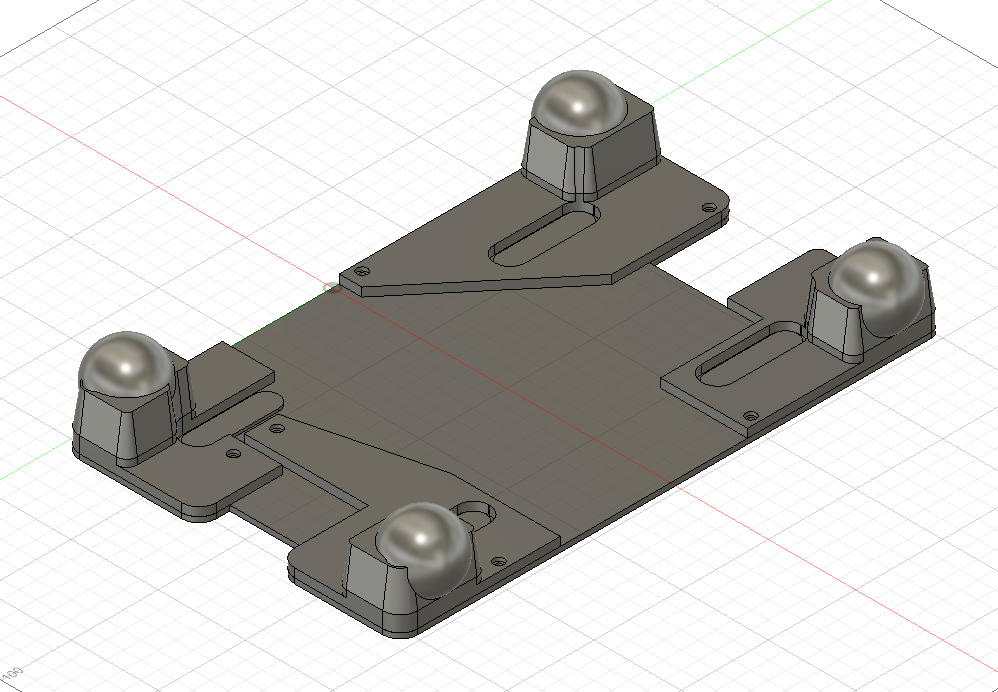Click the screw hole on the top plate's right corner

point(709,208)
